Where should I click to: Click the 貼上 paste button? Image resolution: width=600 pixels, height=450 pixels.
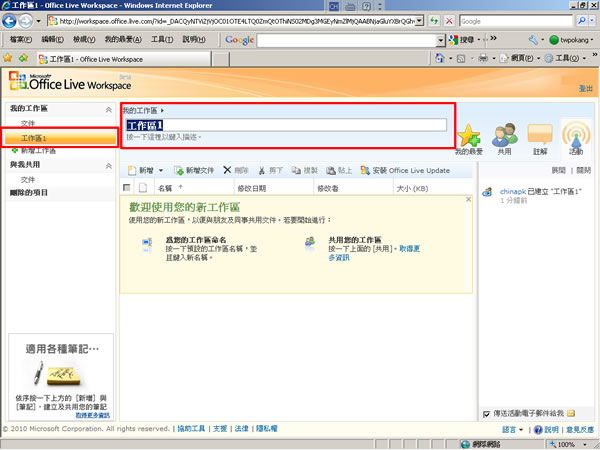[x=339, y=170]
